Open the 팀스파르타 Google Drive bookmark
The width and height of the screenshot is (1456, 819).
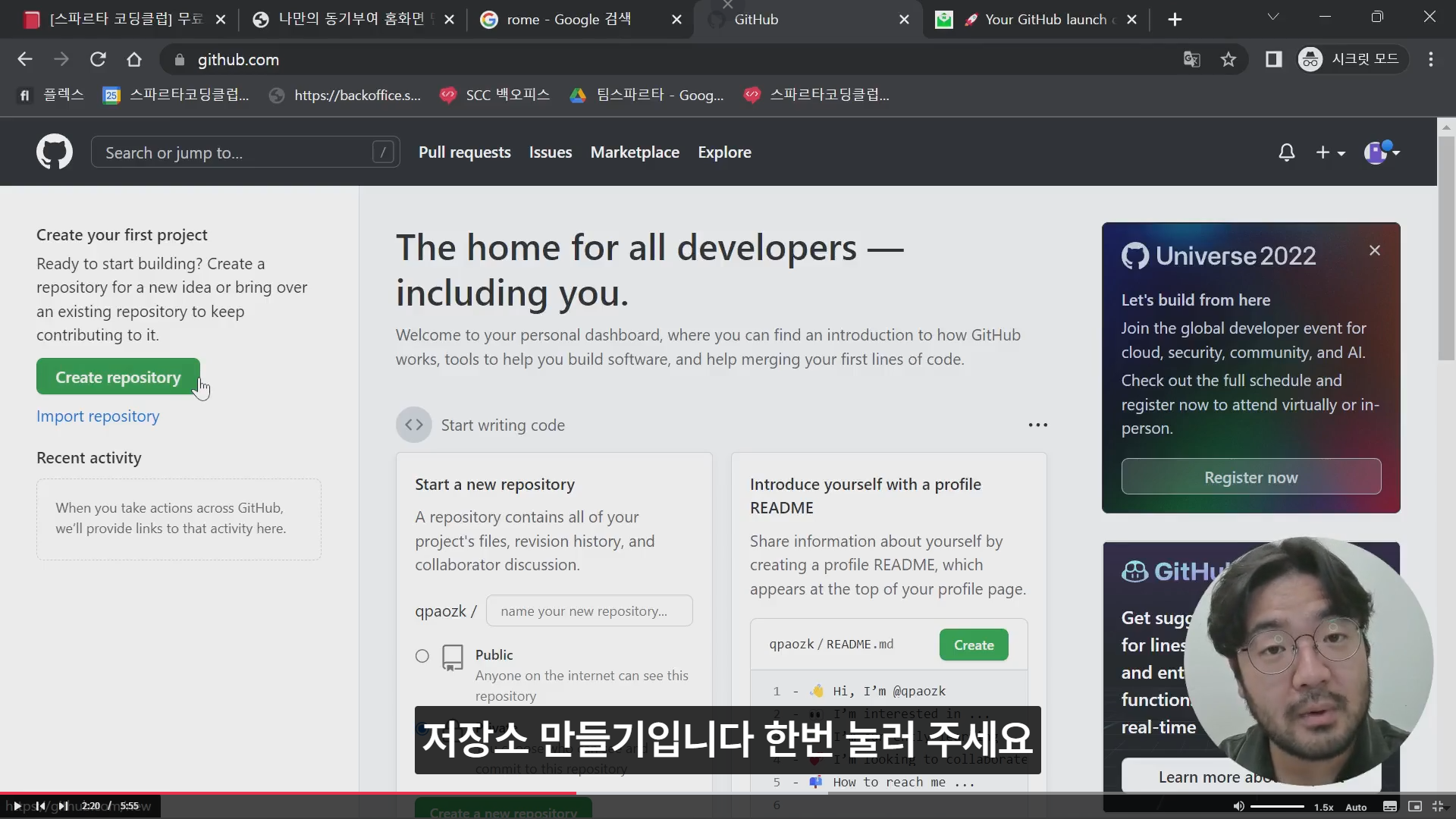click(x=647, y=95)
